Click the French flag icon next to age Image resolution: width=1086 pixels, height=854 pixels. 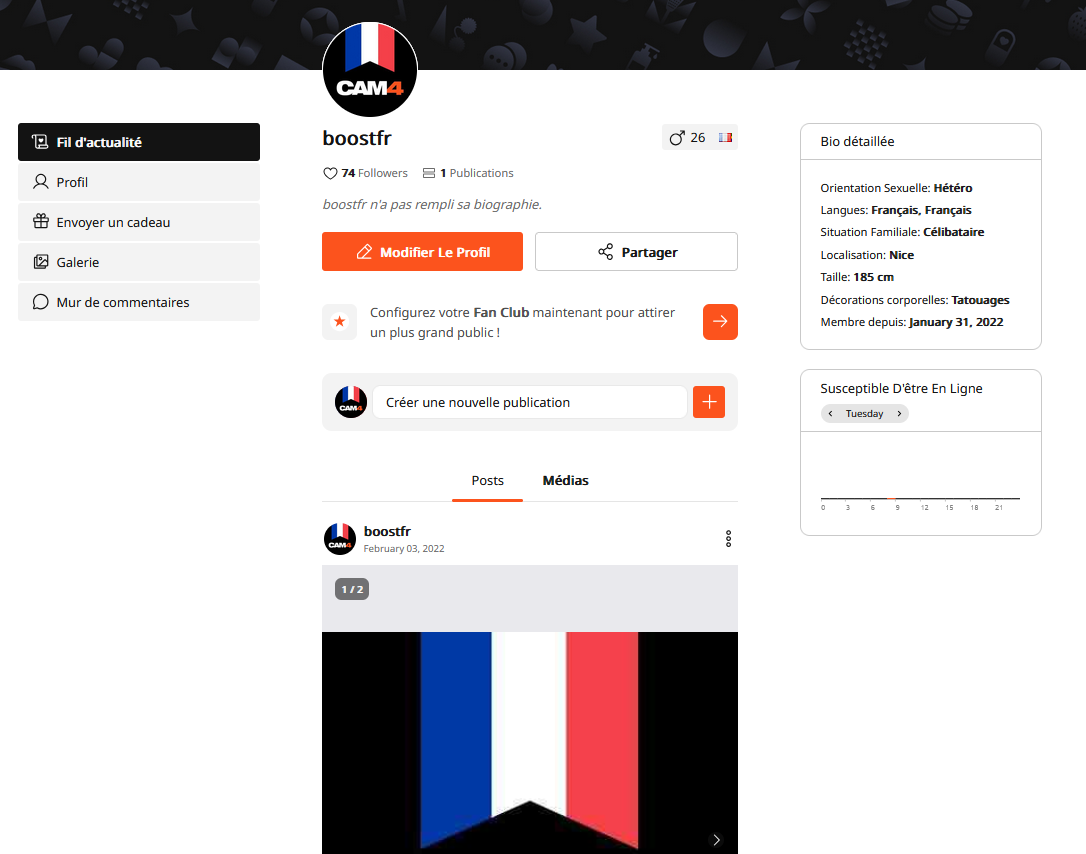[724, 137]
